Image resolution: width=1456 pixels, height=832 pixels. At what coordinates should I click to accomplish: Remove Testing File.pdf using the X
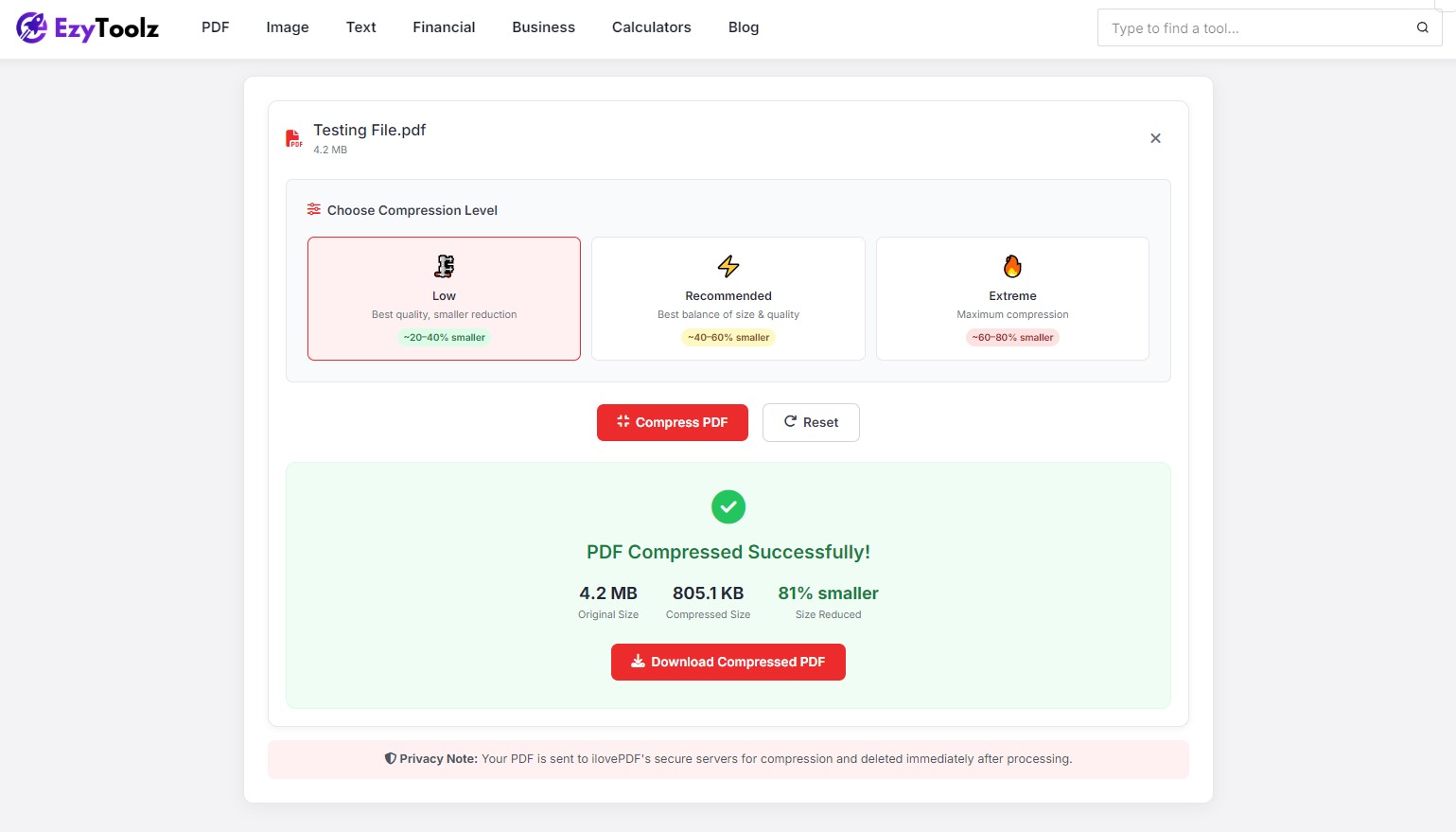pyautogui.click(x=1155, y=137)
